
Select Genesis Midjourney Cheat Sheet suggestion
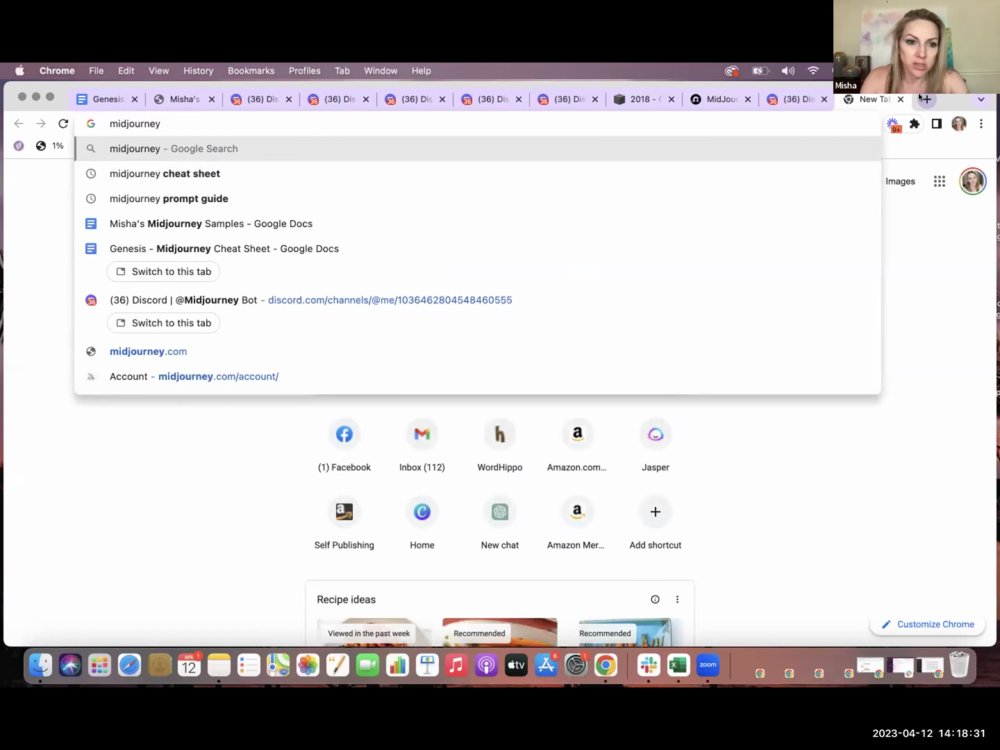point(478,249)
